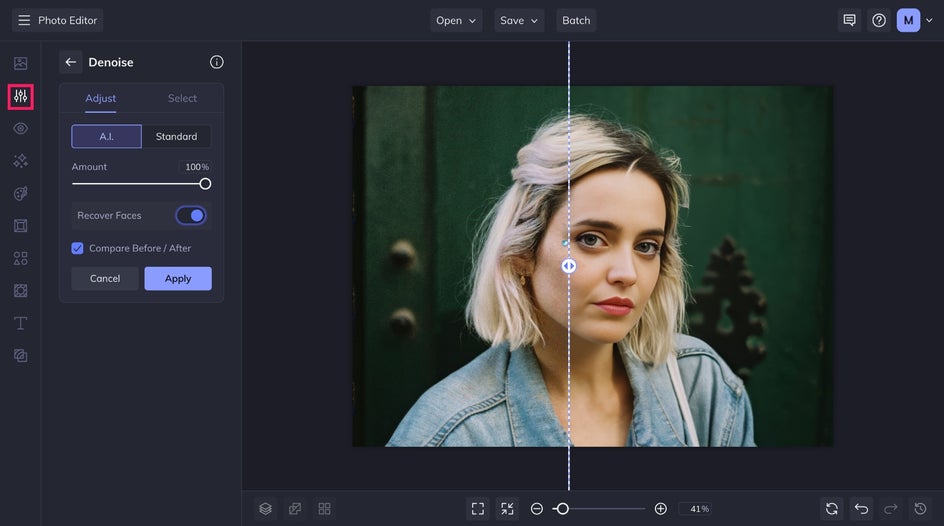Click the zoom slider handle
This screenshot has height=526, width=944.
tap(562, 509)
